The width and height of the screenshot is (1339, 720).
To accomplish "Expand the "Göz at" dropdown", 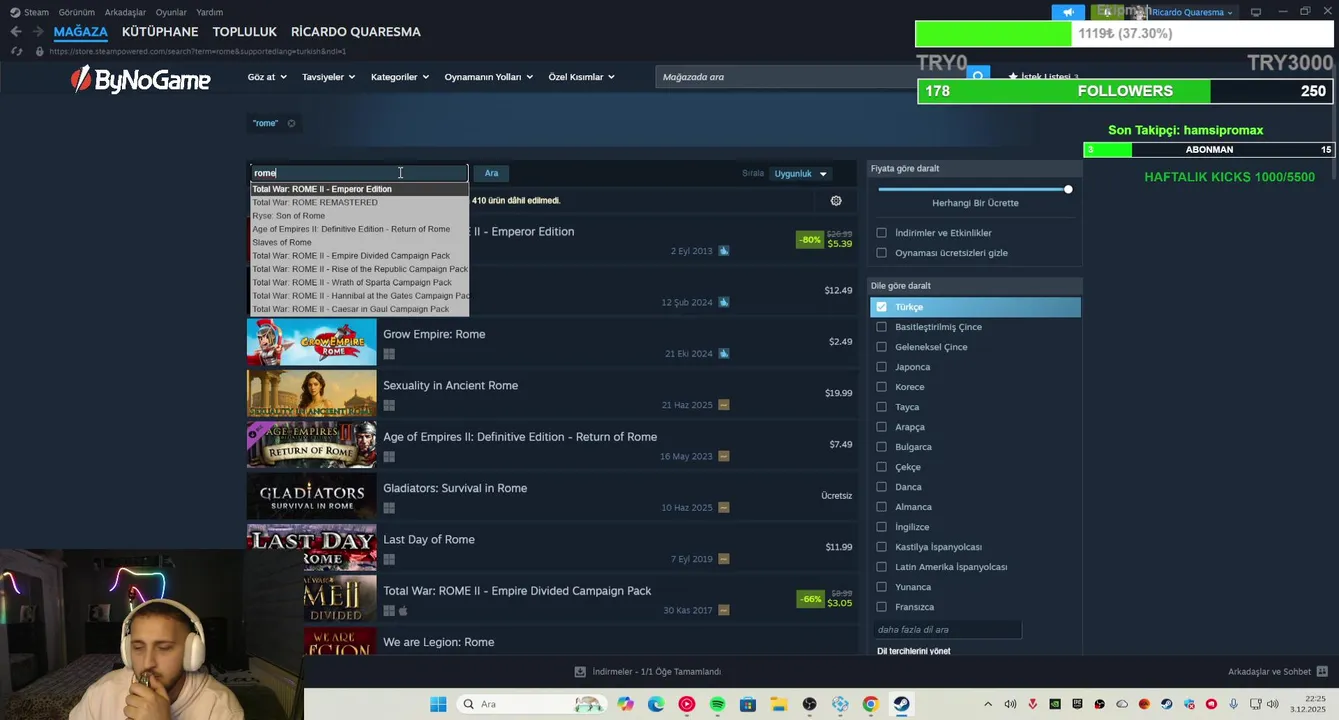I will point(267,77).
